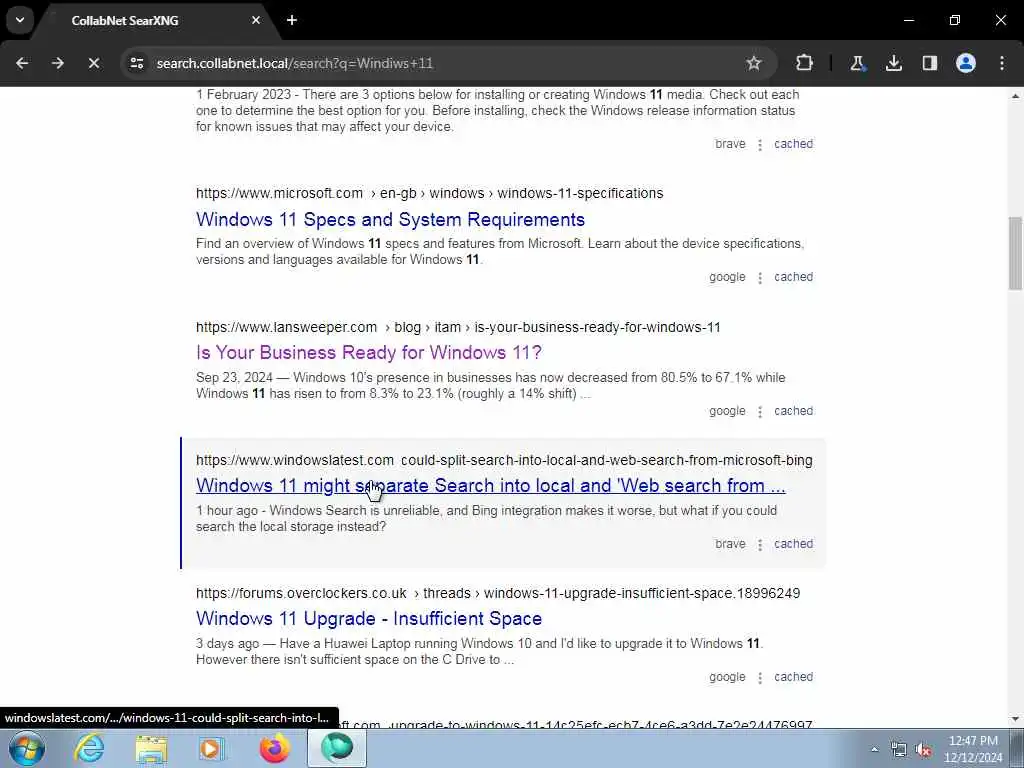Expand options dots for overclockers result
This screenshot has width=1024, height=768.
[760, 679]
